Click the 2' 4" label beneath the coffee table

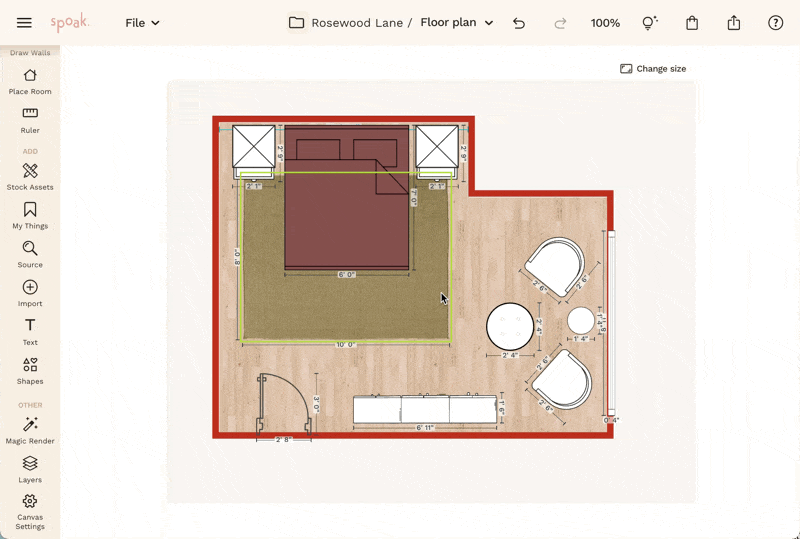pos(510,355)
